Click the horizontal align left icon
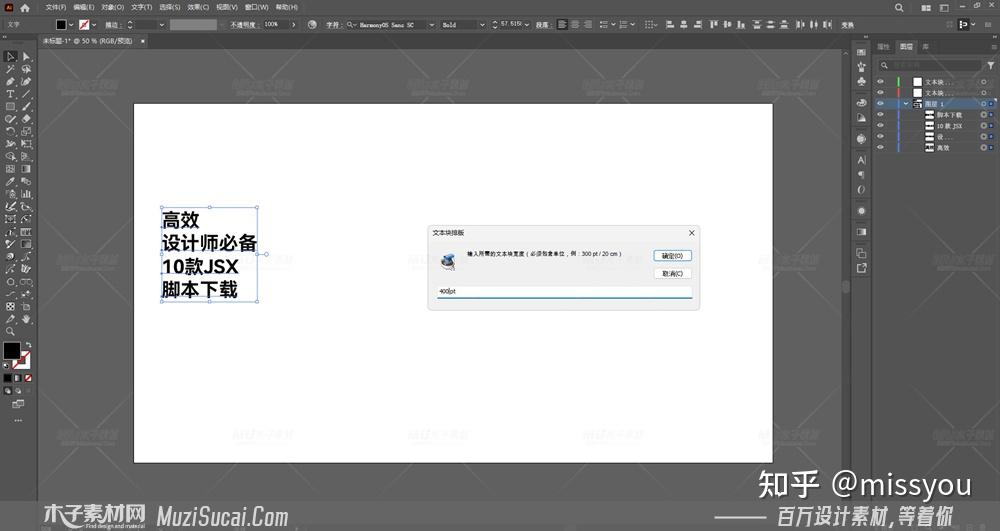The image size is (1000, 531). [x=670, y=25]
